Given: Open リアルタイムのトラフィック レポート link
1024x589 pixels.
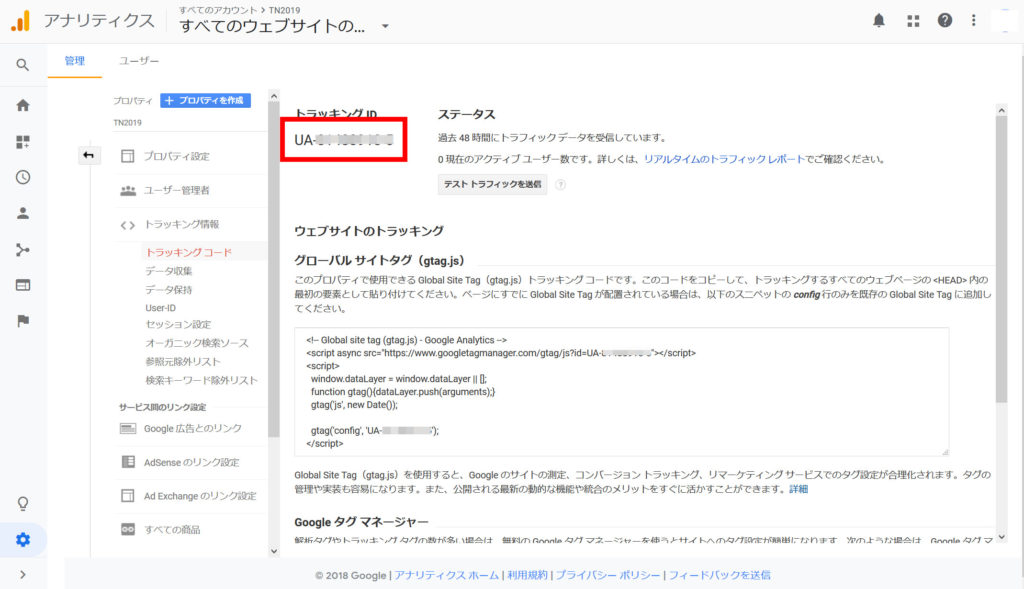Looking at the screenshot, I should pyautogui.click(x=724, y=159).
